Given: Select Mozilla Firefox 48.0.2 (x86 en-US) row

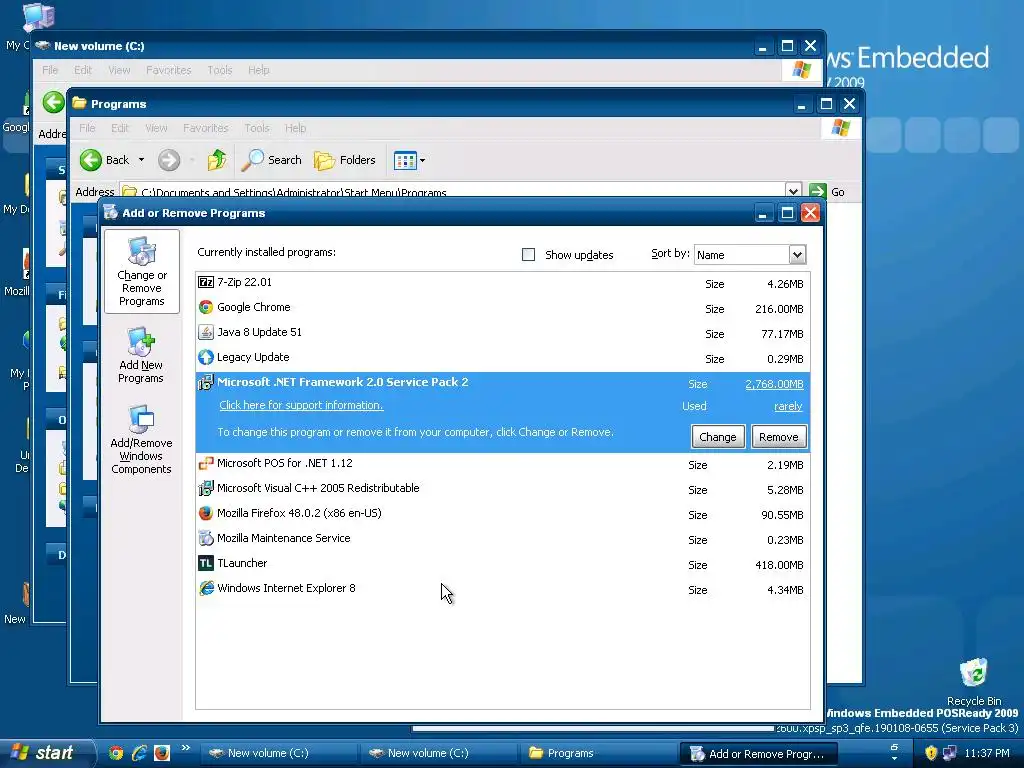Looking at the screenshot, I should [x=502, y=514].
